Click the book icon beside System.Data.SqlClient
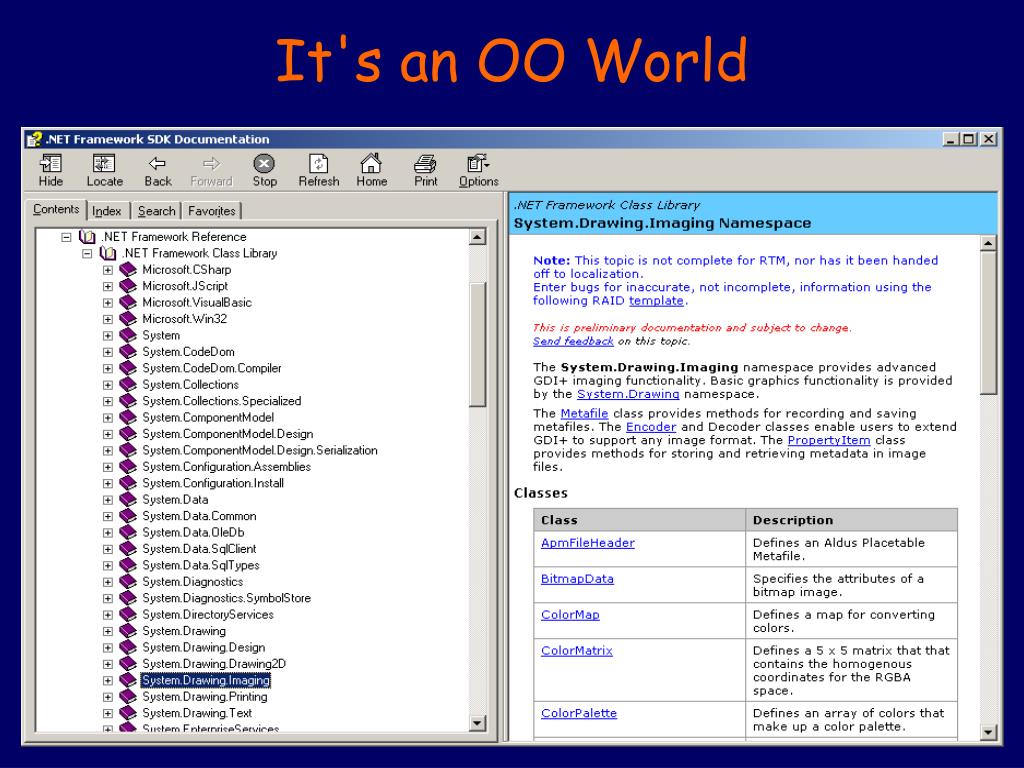The width and height of the screenshot is (1024, 768). [128, 549]
